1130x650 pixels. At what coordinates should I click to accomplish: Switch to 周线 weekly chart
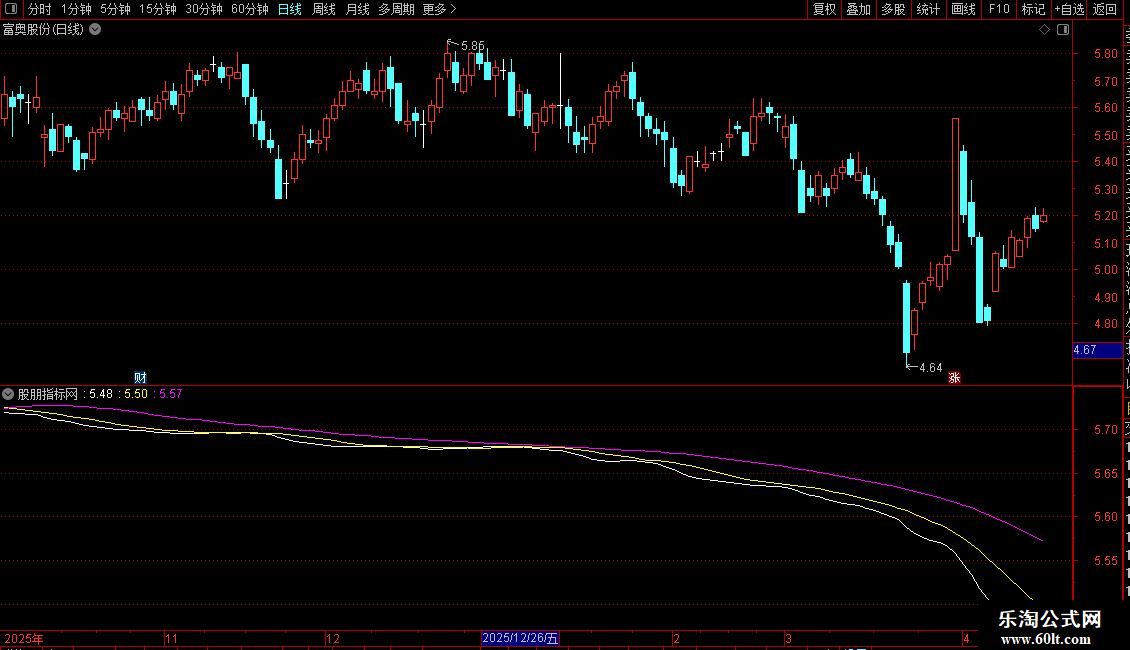(324, 9)
